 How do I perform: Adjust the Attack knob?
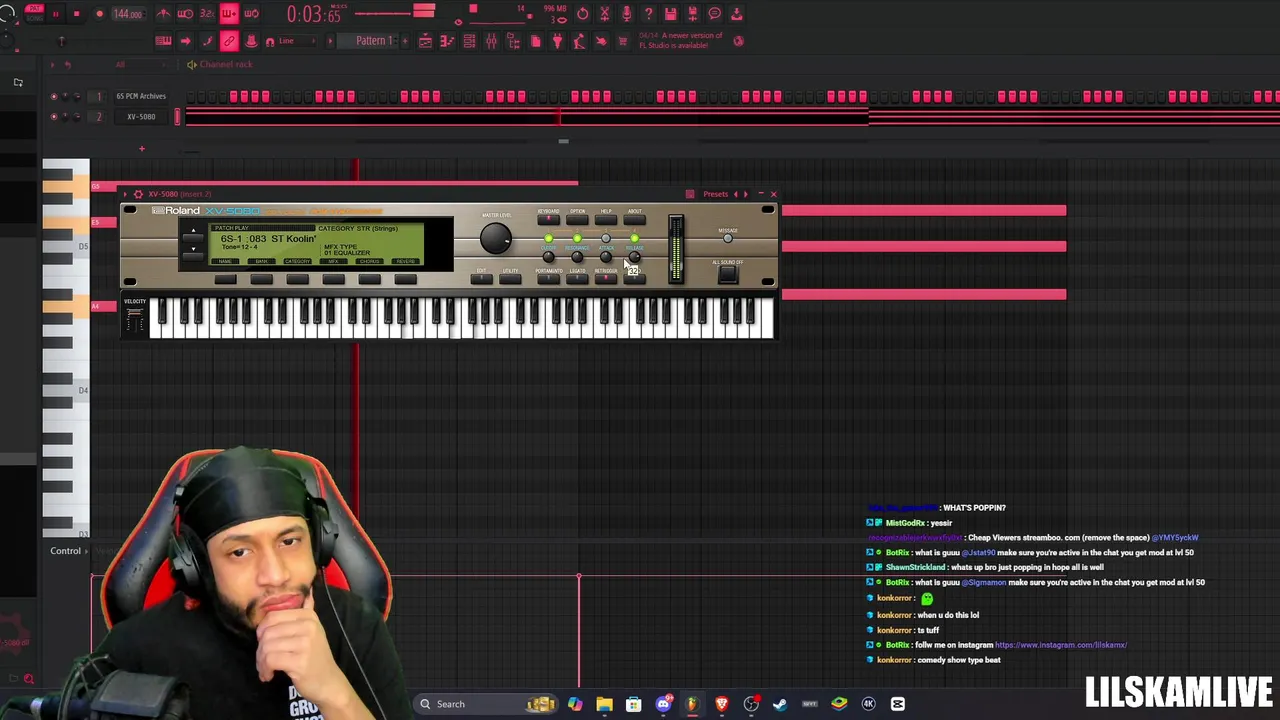click(606, 258)
